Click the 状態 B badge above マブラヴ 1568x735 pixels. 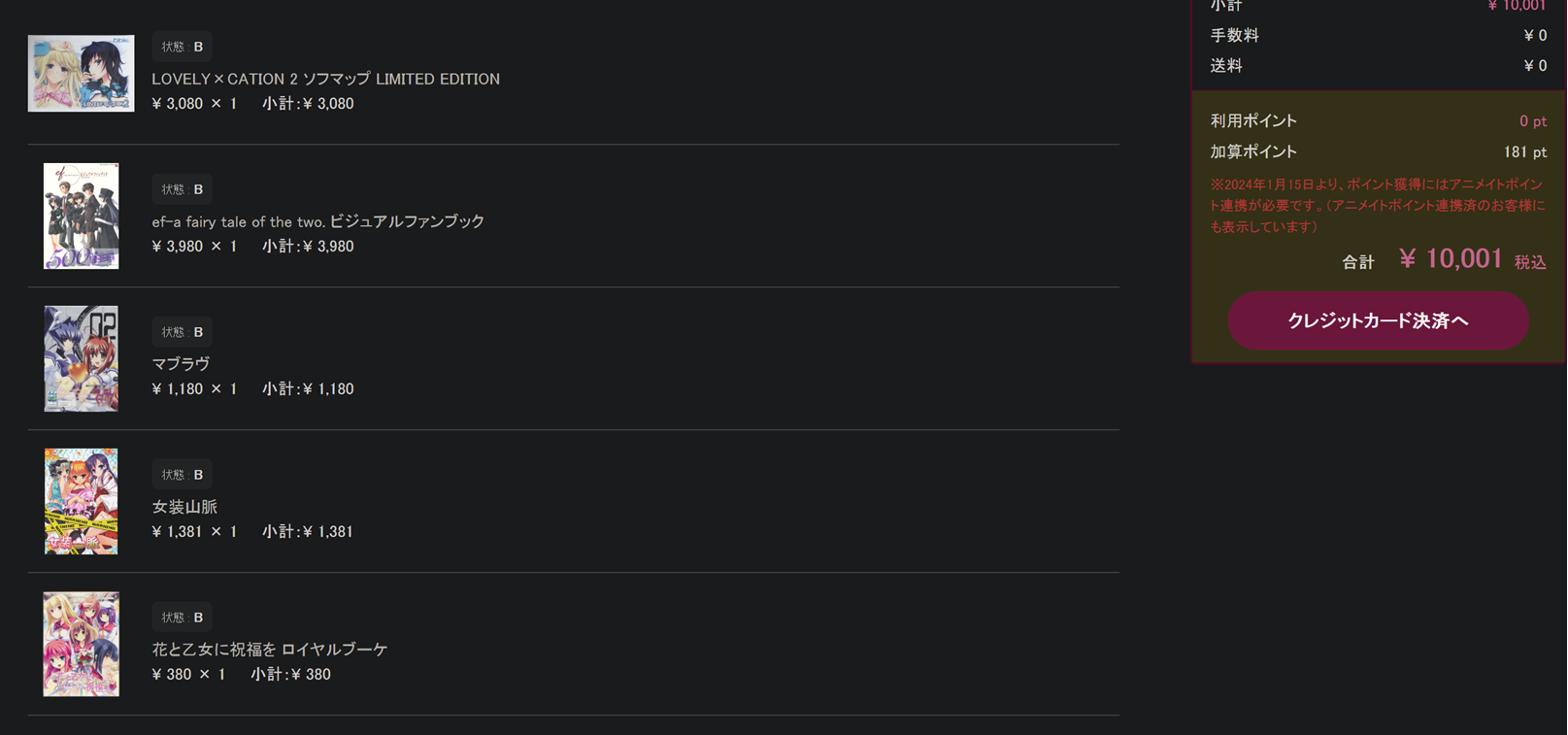click(183, 332)
